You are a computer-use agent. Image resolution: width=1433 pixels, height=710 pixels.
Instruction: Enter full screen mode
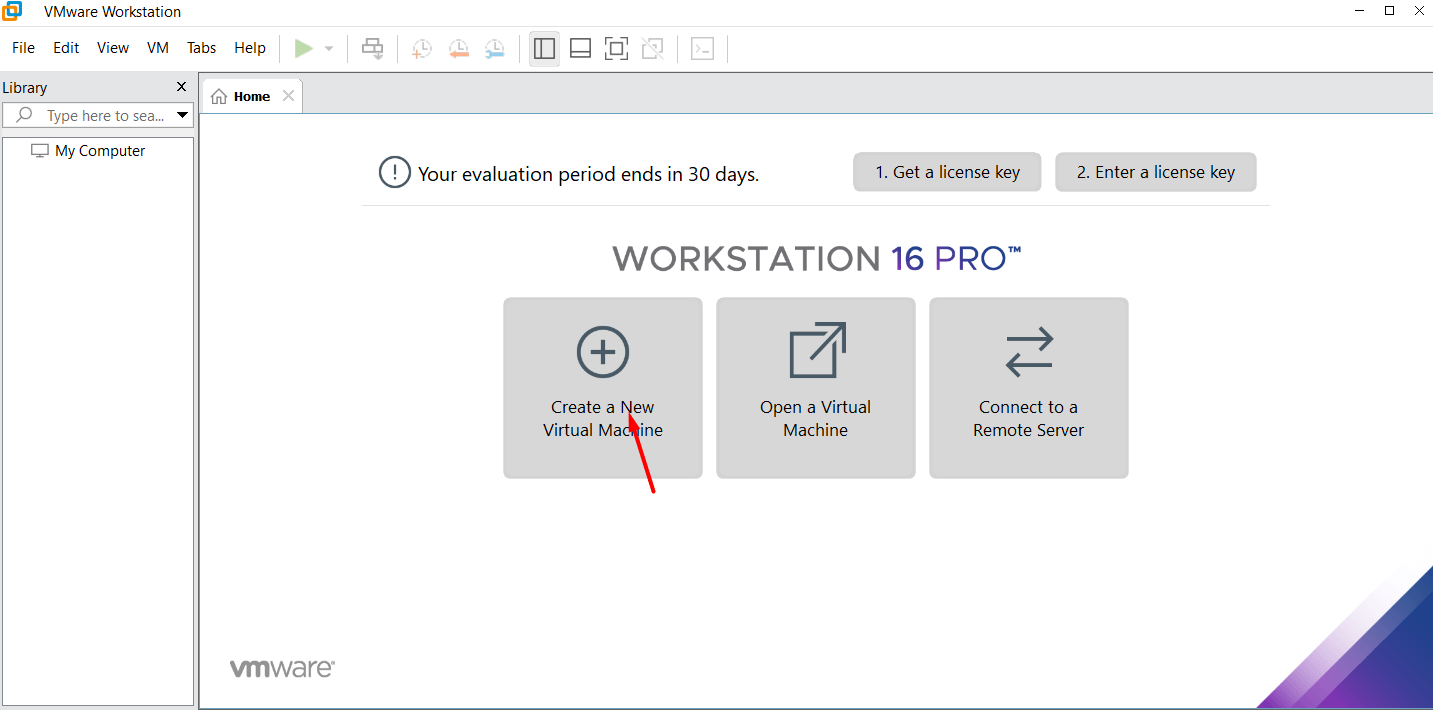(x=616, y=48)
